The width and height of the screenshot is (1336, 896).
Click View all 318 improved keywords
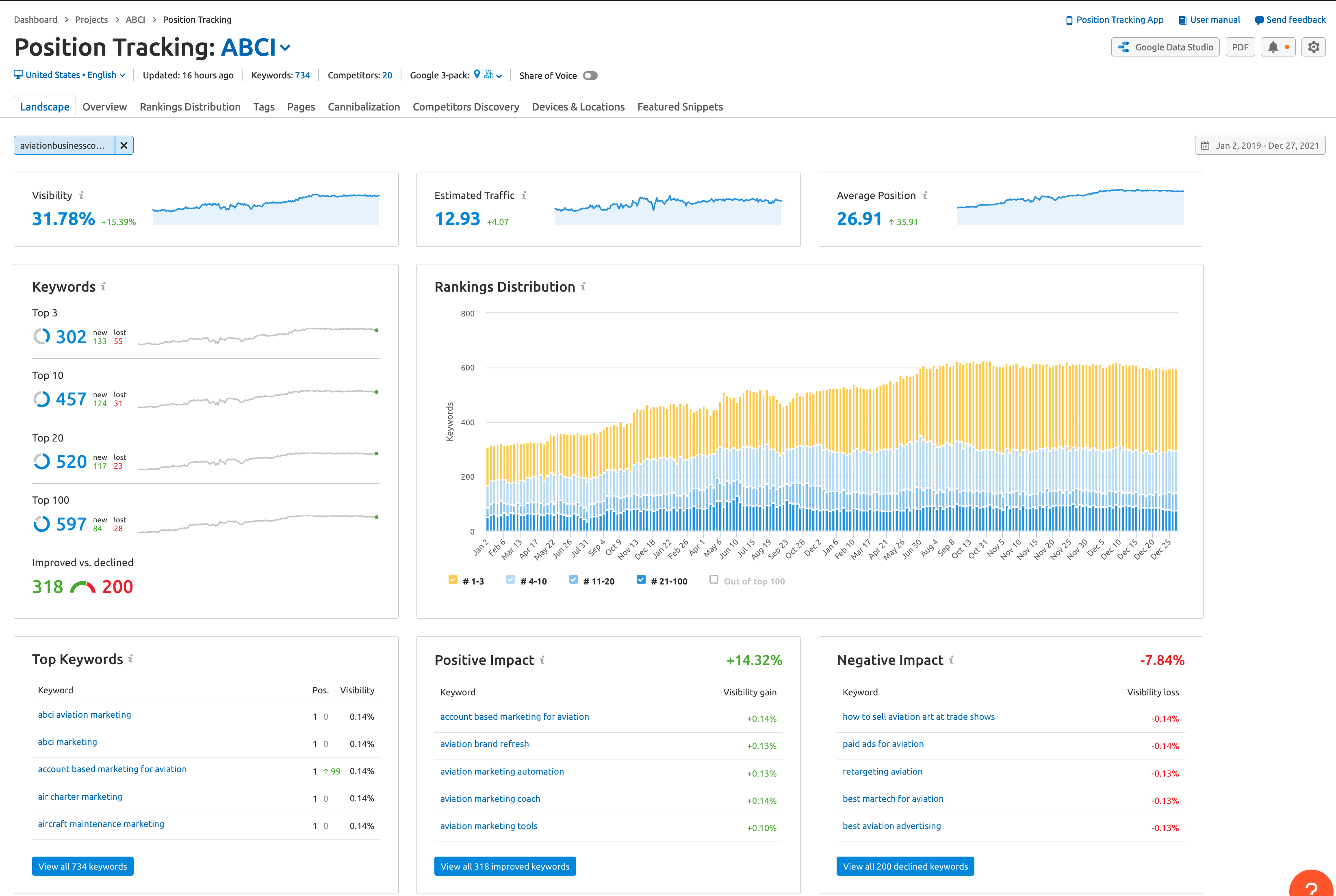tap(505, 866)
